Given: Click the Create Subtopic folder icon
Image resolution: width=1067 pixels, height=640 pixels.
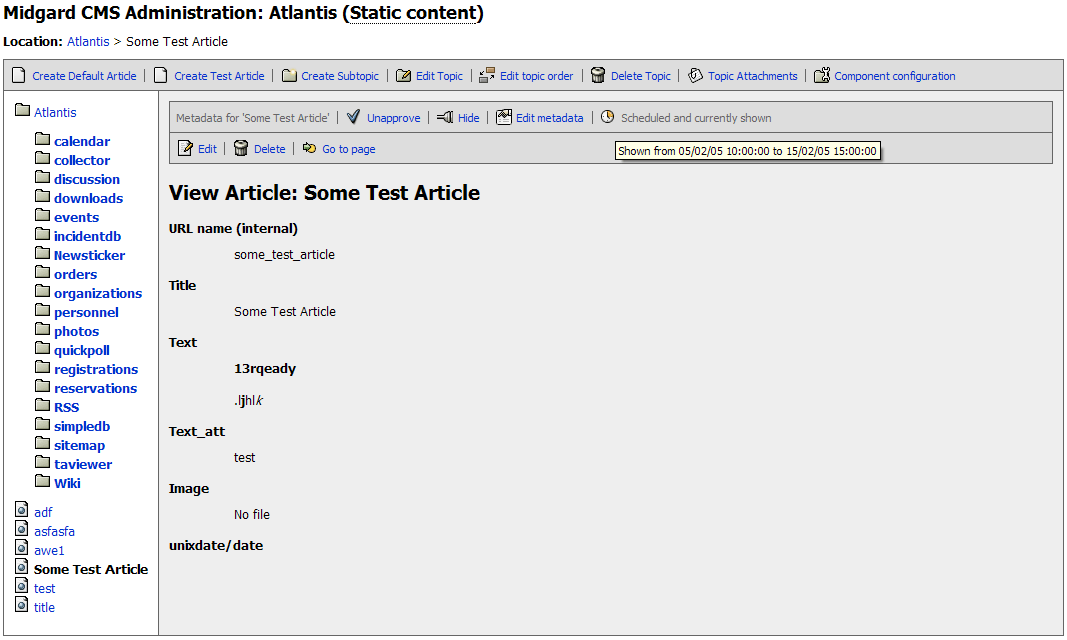Looking at the screenshot, I should [x=289, y=75].
